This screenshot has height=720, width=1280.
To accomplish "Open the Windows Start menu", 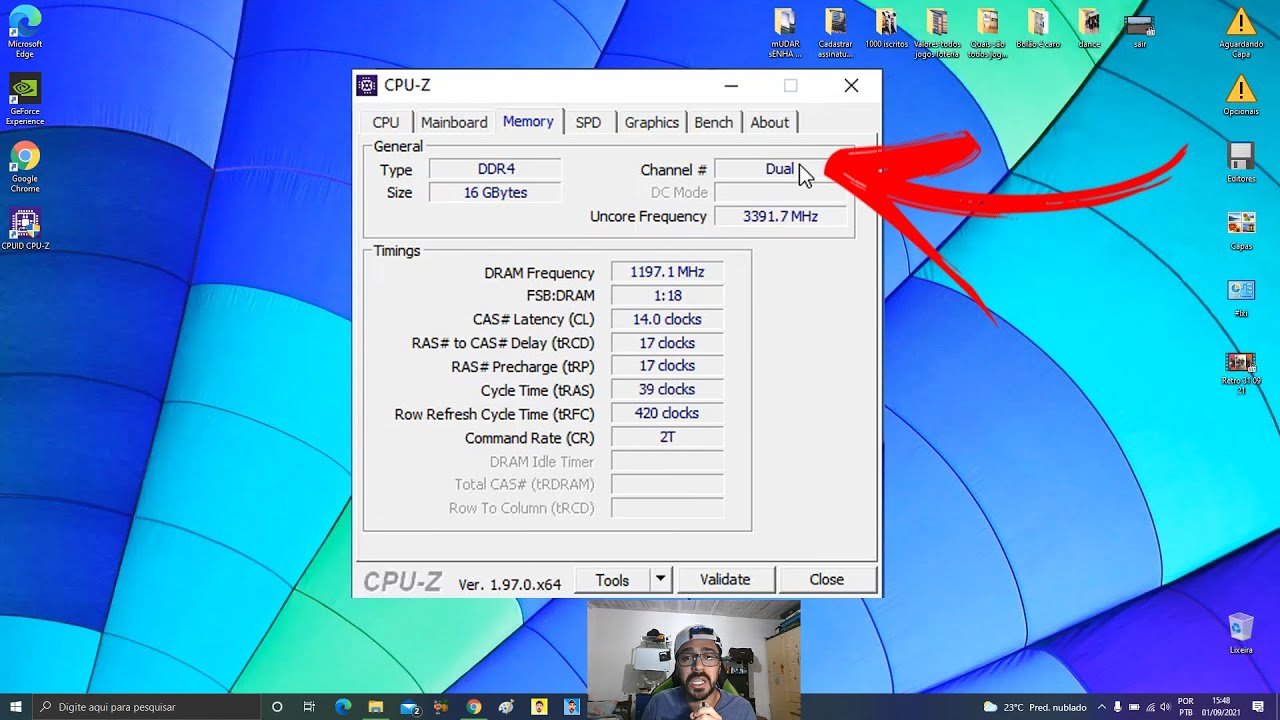I will pyautogui.click(x=15, y=707).
